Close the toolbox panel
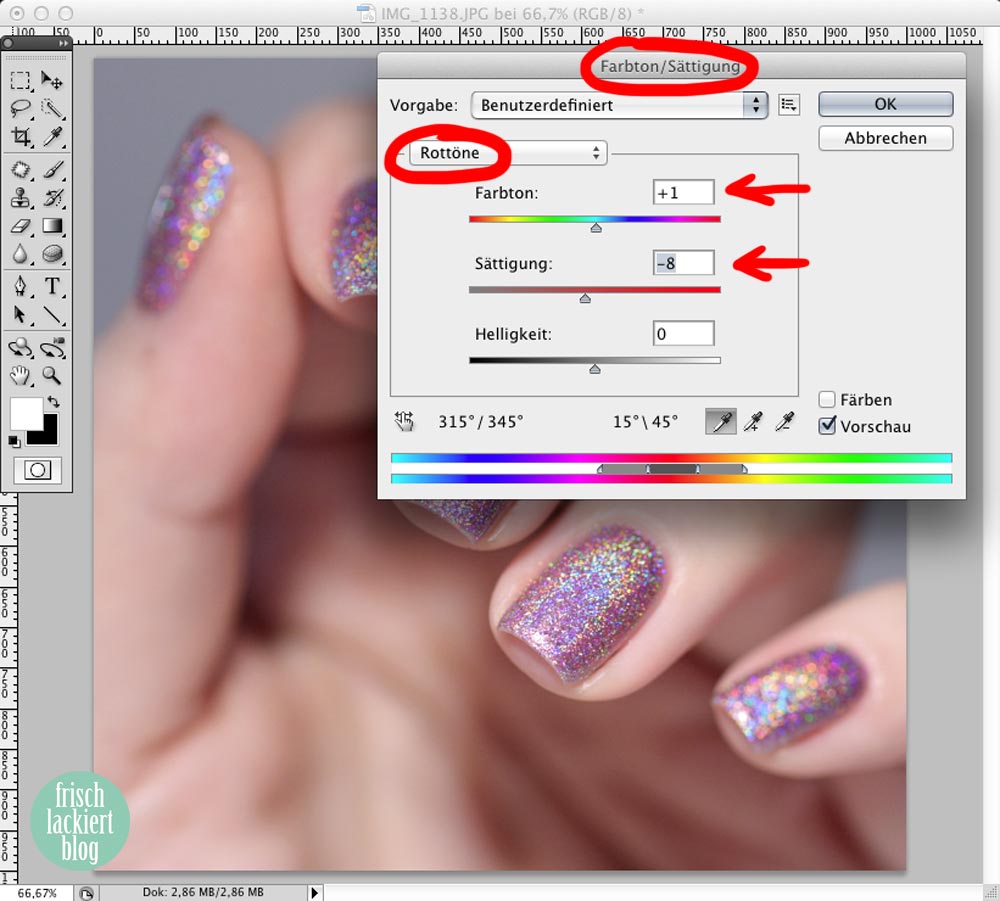 click(8, 43)
